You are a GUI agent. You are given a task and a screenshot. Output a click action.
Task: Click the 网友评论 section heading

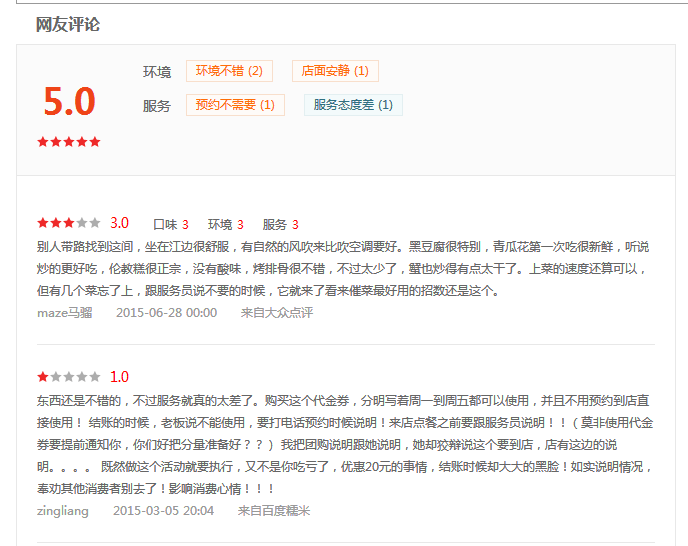(x=68, y=25)
